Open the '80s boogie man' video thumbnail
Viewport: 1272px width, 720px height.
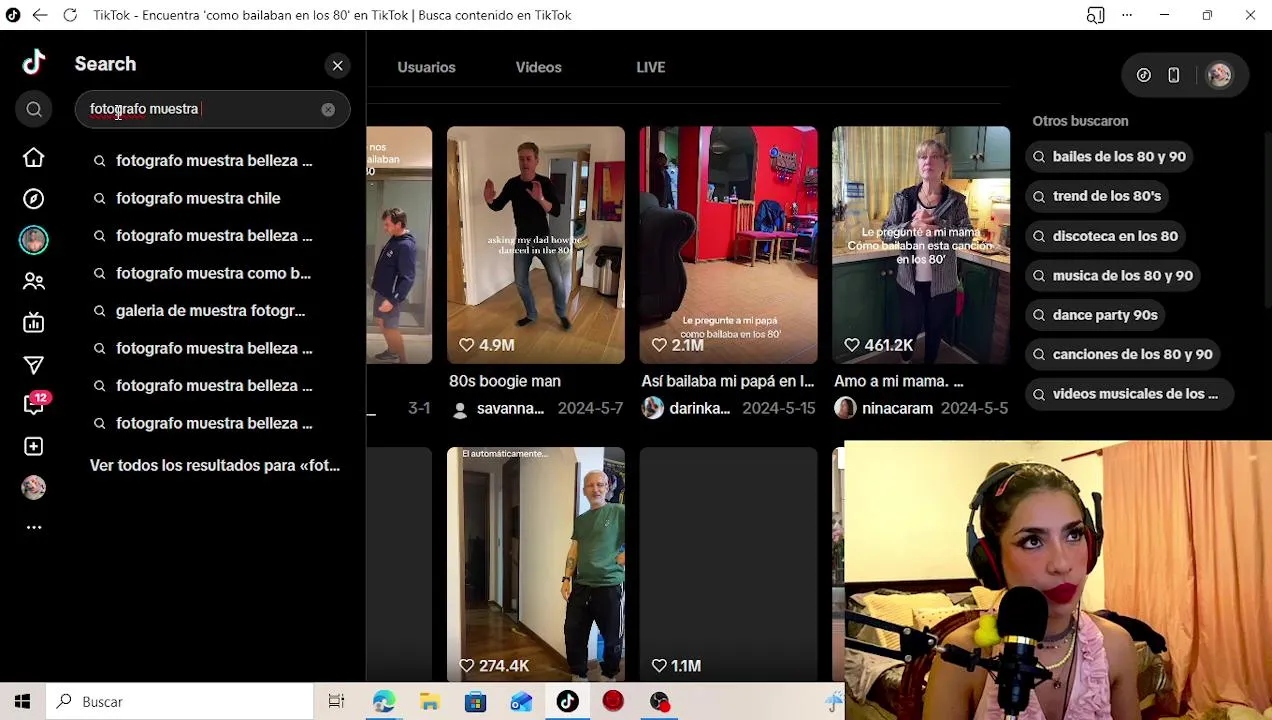point(536,245)
